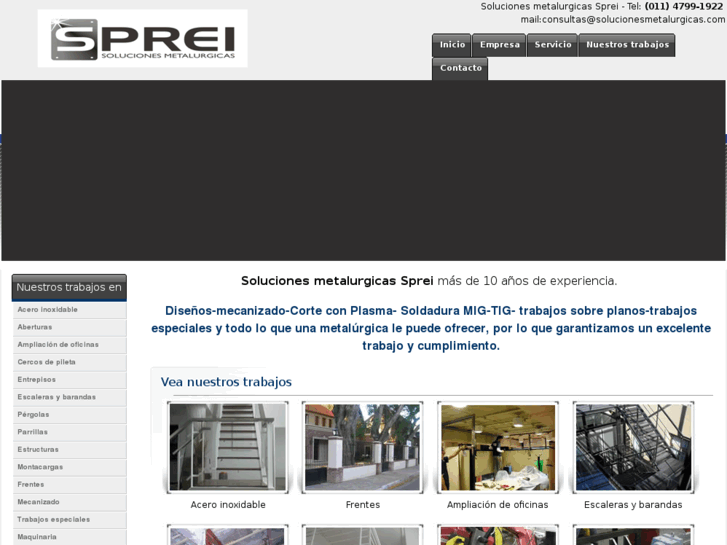The image size is (727, 545).
Task: Select the Servicio tab
Action: pyautogui.click(x=553, y=45)
